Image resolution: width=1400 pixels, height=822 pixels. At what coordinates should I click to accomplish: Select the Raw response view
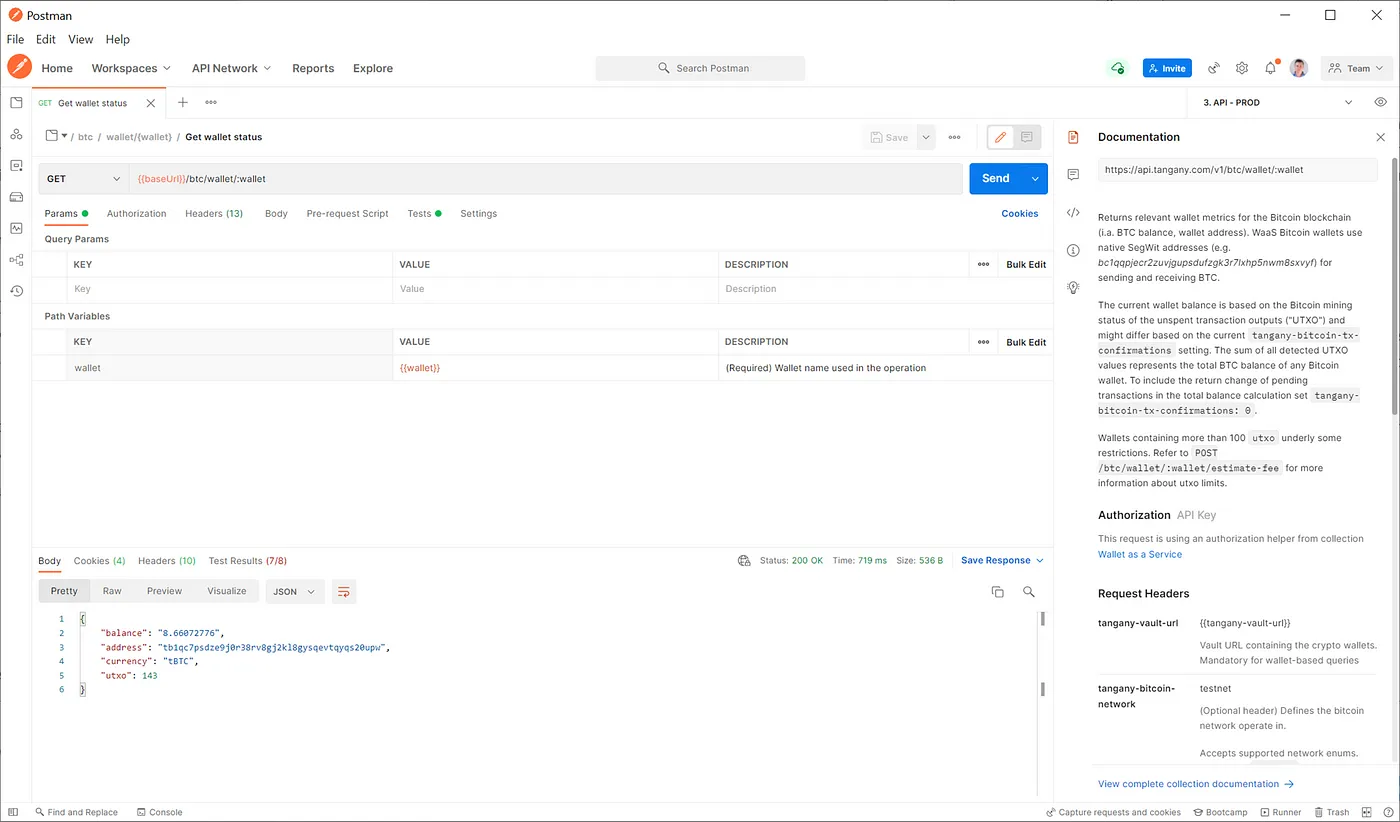click(112, 591)
